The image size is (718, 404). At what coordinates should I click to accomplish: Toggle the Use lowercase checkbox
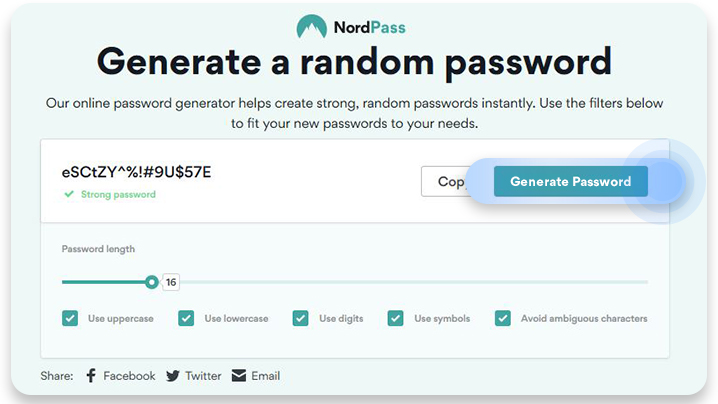point(186,318)
